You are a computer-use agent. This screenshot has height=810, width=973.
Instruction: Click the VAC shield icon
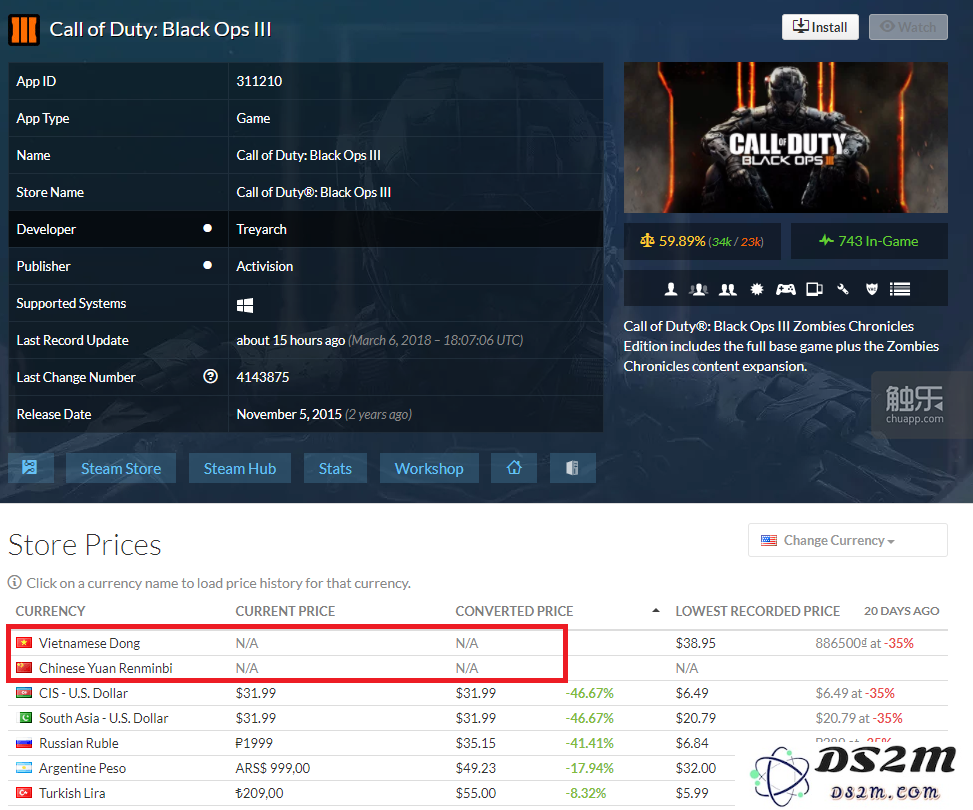coord(872,289)
